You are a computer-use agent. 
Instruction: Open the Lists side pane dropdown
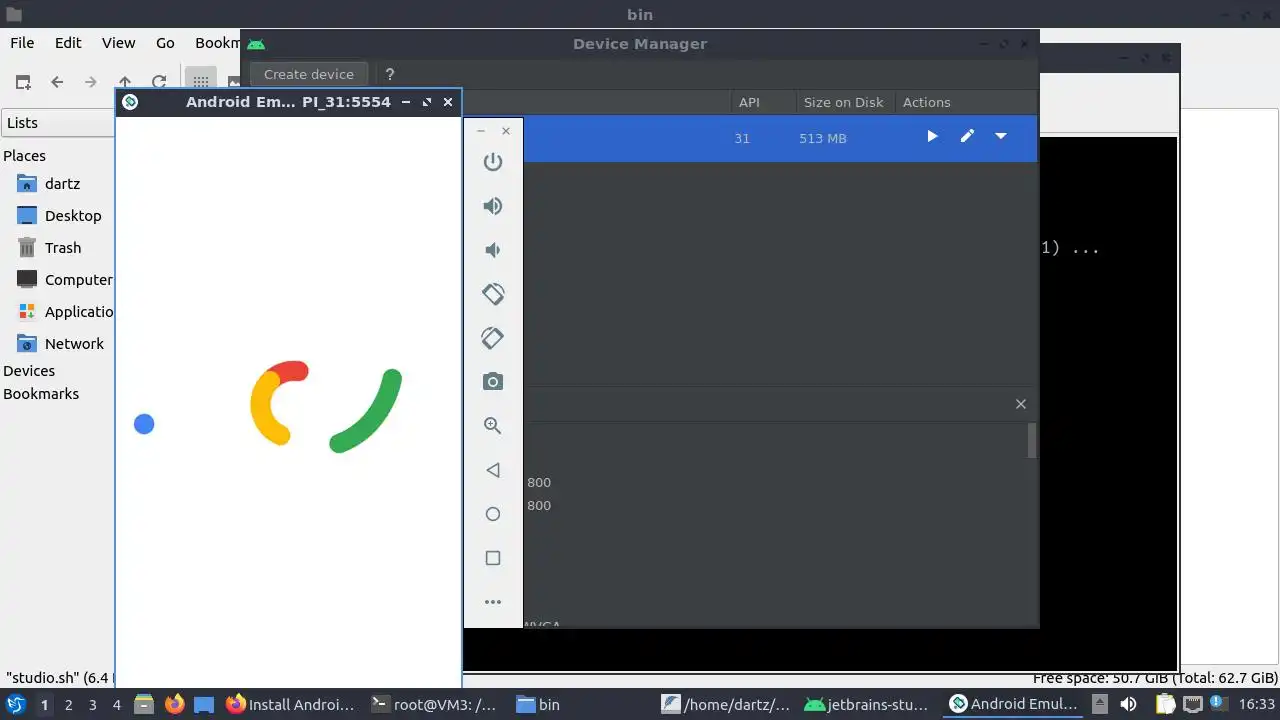coord(58,123)
